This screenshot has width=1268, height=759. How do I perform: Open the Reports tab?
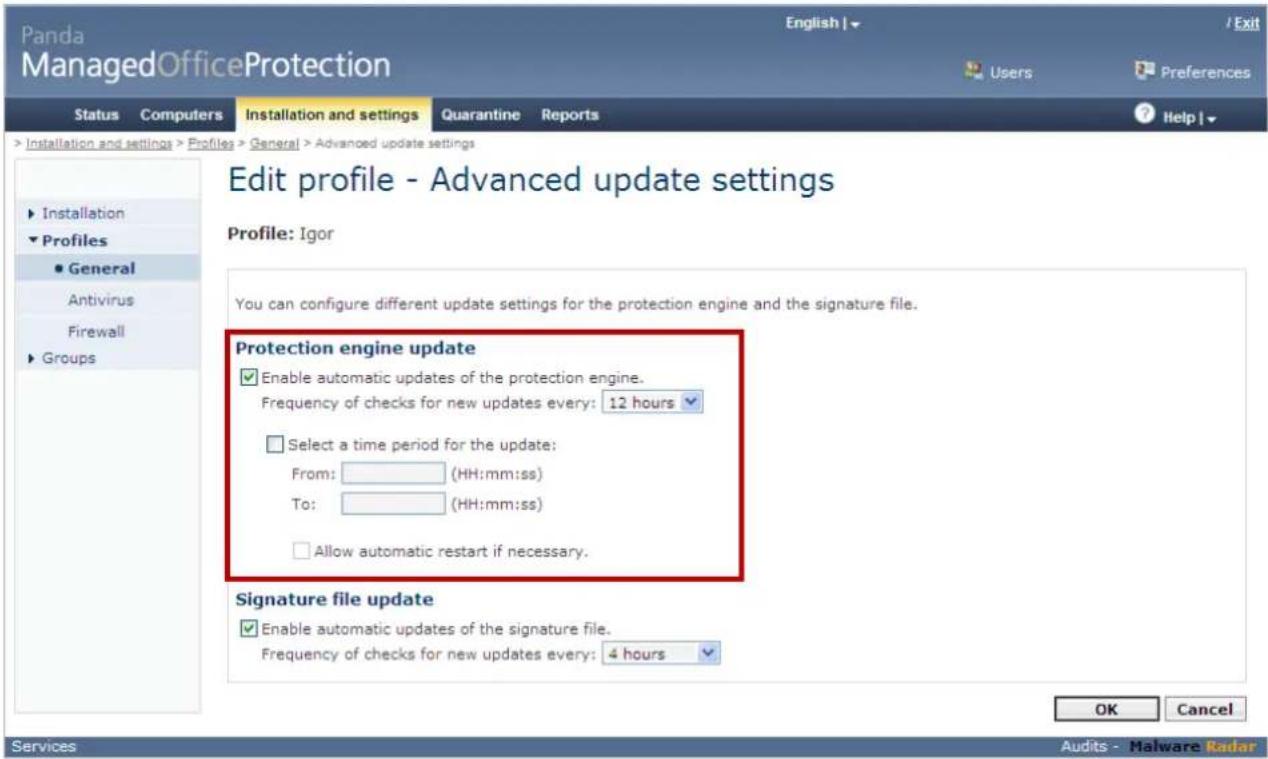click(x=569, y=115)
